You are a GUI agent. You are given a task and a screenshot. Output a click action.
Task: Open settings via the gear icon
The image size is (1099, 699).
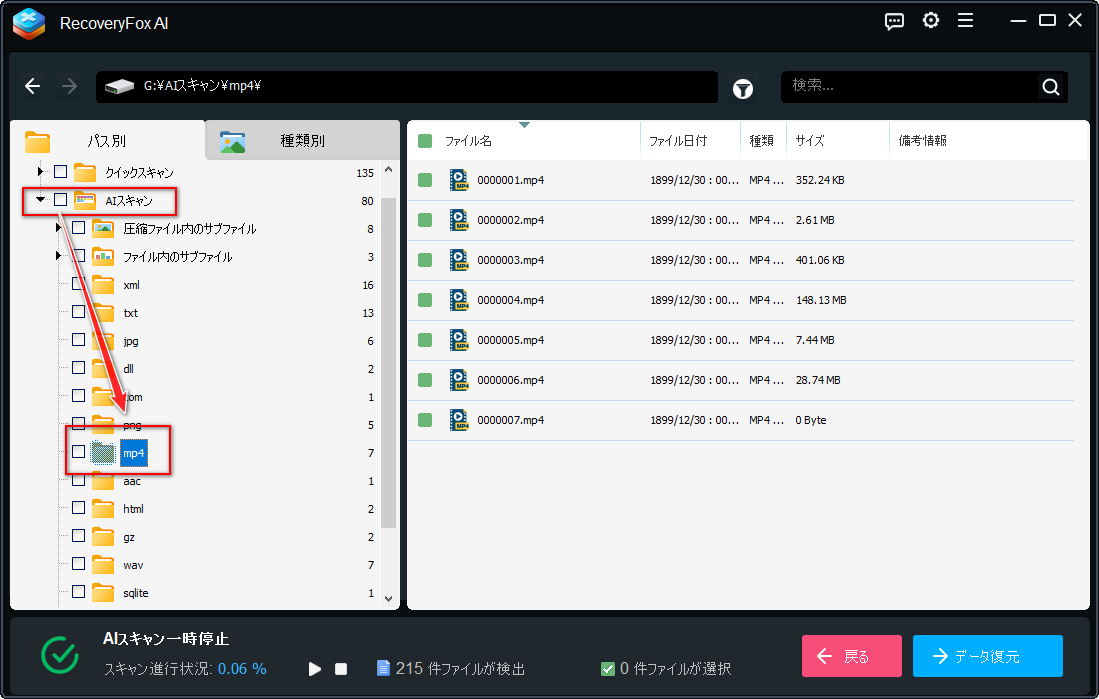point(931,21)
